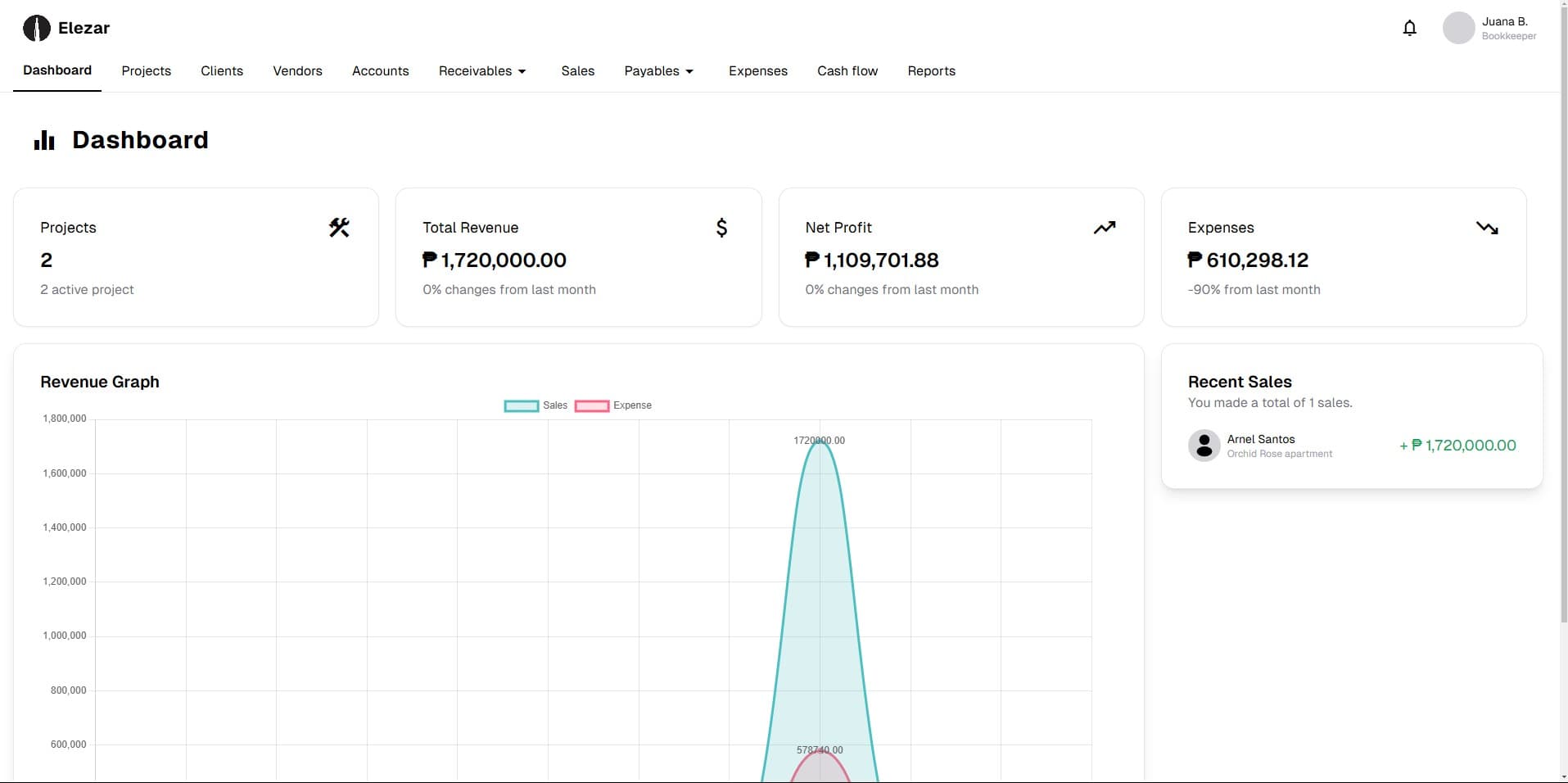Go to the Dashboard tab
The height and width of the screenshot is (783, 1568).
tap(57, 70)
